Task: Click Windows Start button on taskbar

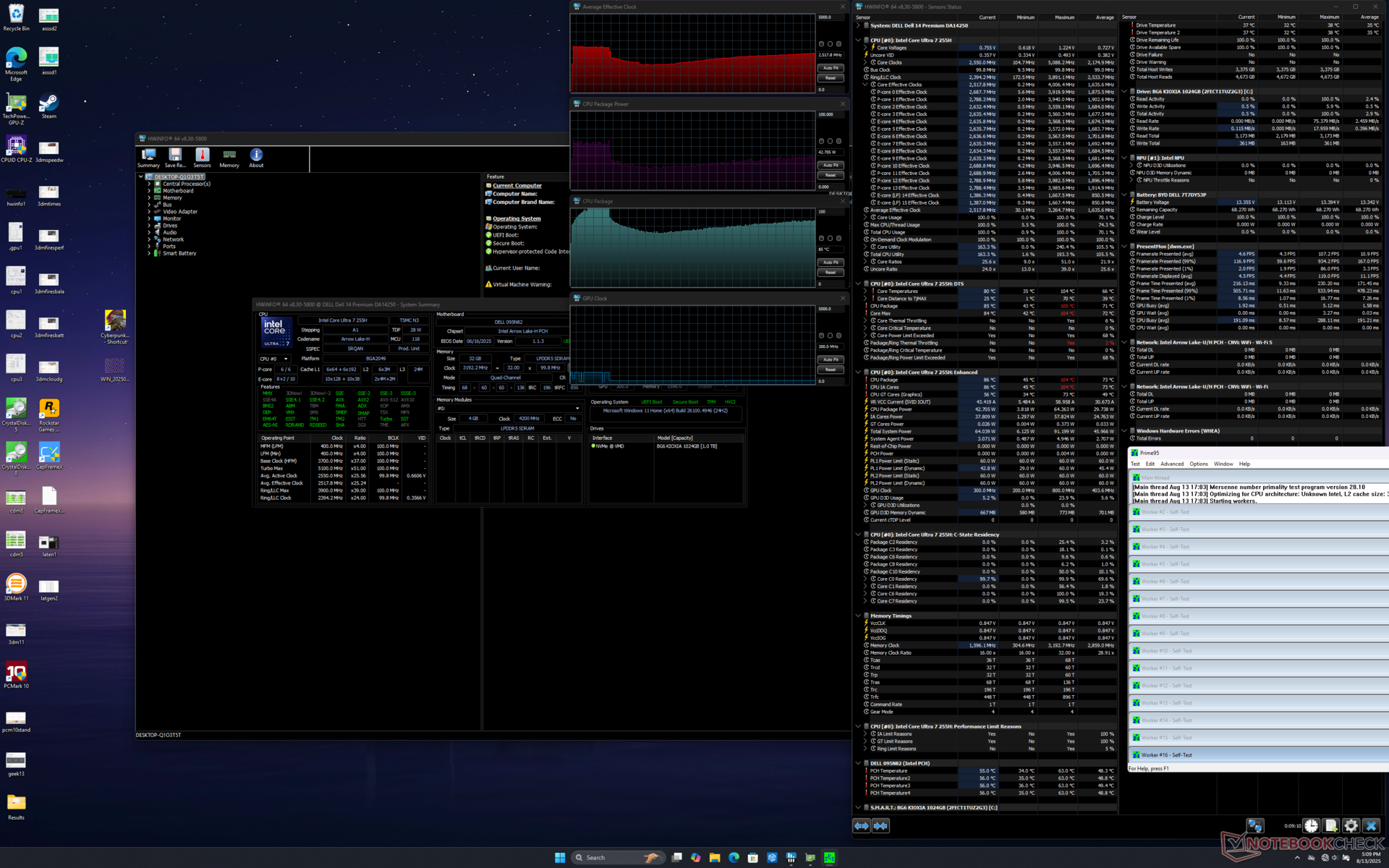Action: 559,857
